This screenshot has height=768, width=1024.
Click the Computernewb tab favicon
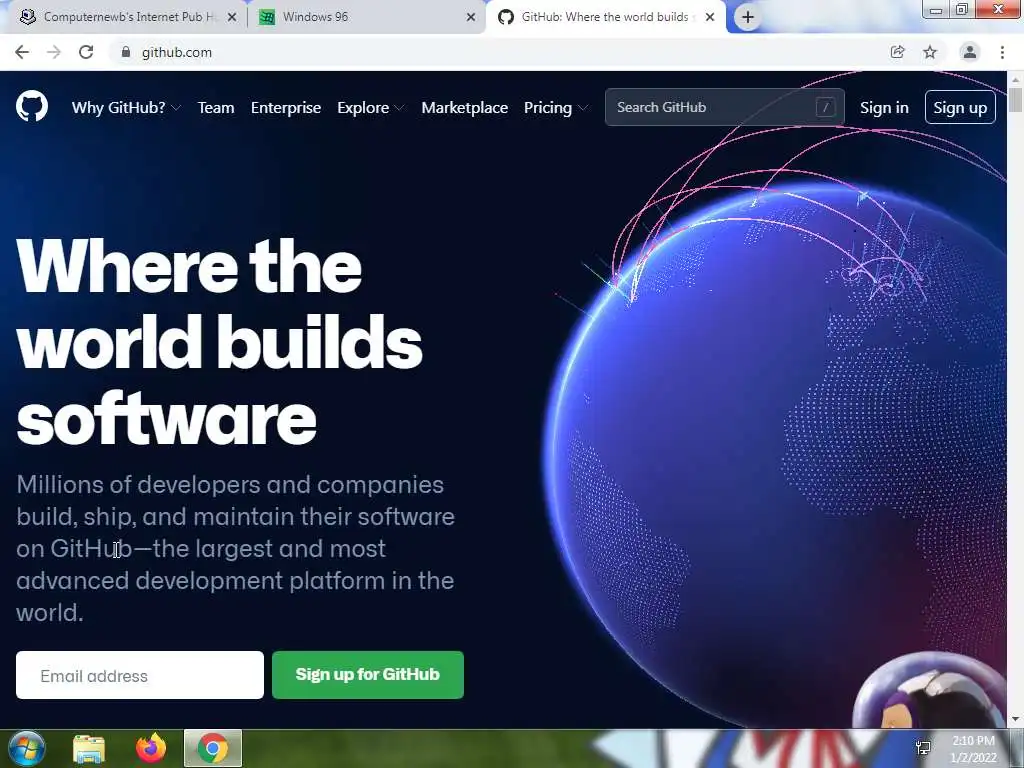(x=27, y=17)
